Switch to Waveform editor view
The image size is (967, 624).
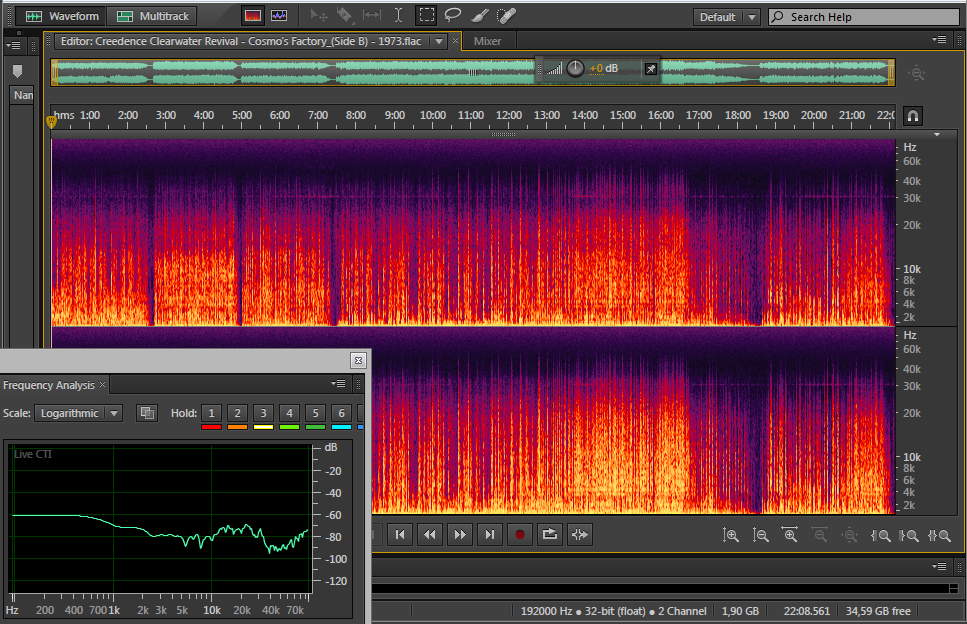coord(60,16)
